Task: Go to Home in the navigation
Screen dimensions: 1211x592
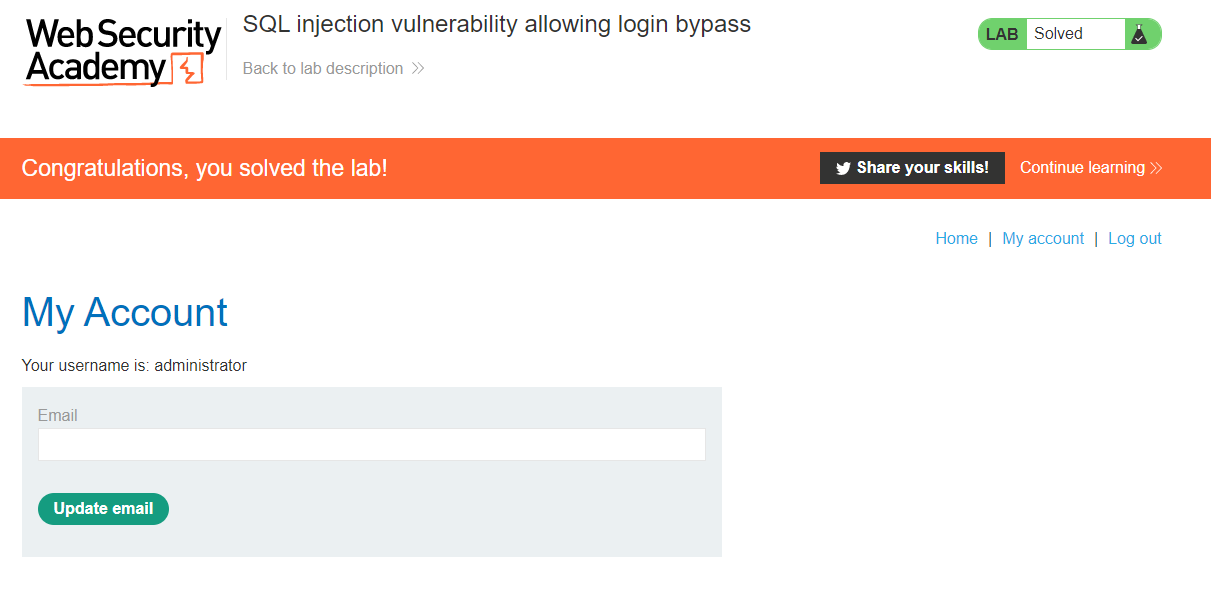Action: point(956,238)
